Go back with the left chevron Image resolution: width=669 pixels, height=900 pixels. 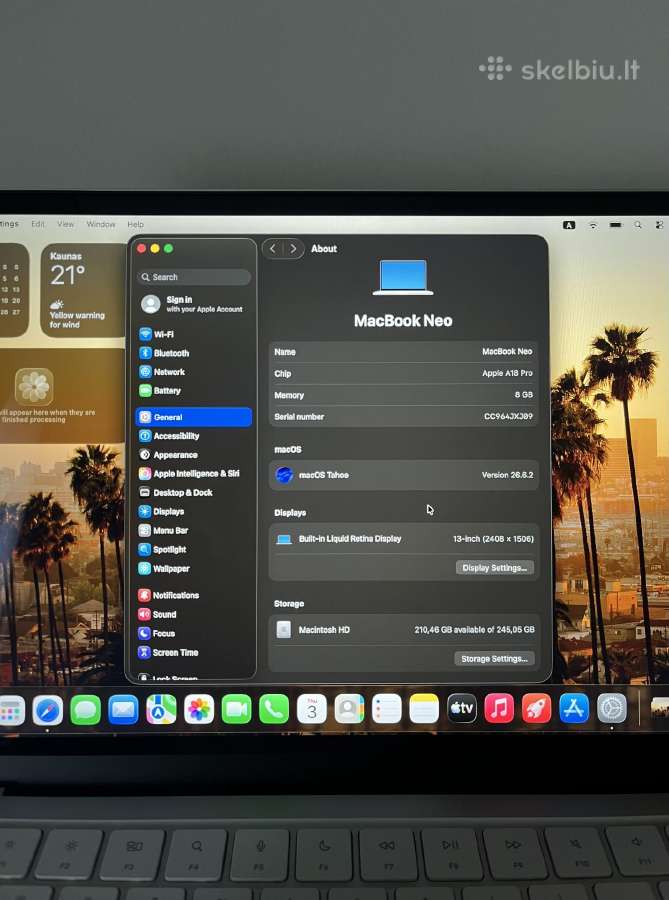(x=273, y=249)
